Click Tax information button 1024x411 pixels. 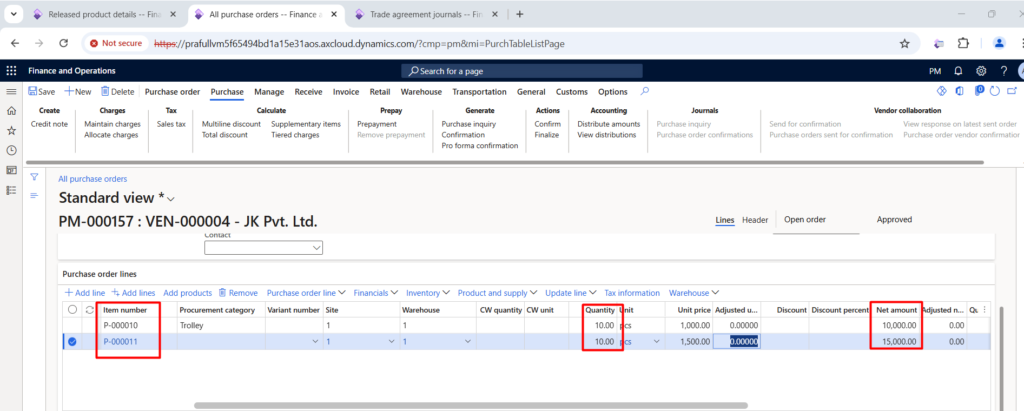tap(632, 293)
